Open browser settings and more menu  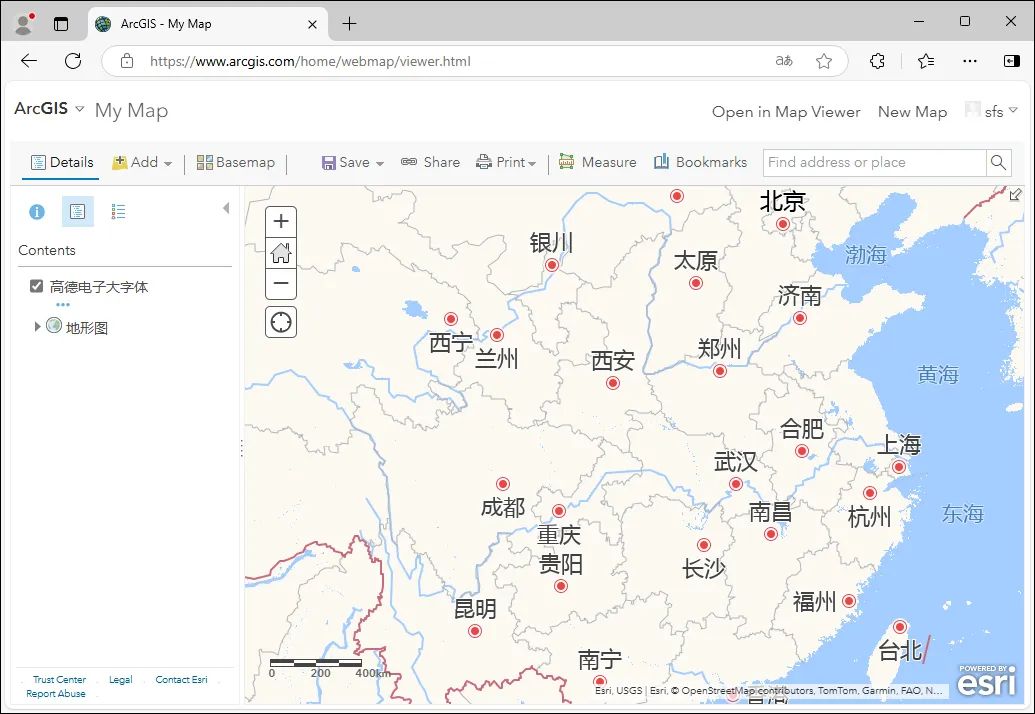click(970, 61)
